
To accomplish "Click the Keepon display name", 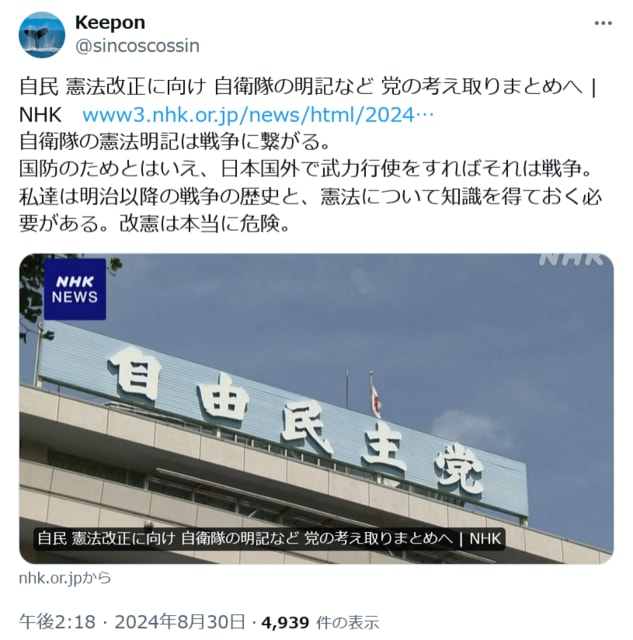I will pos(110,23).
